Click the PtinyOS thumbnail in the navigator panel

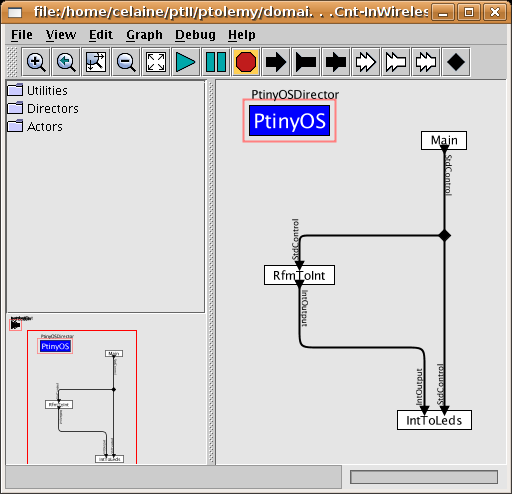55,346
